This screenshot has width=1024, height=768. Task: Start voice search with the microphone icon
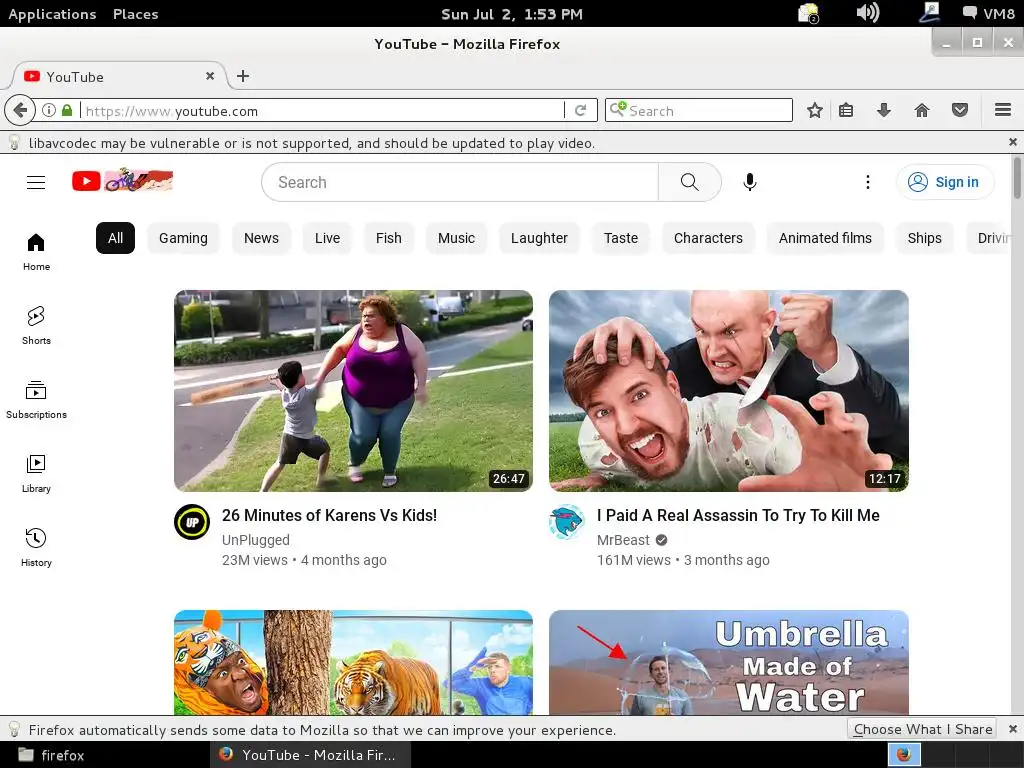coord(750,182)
